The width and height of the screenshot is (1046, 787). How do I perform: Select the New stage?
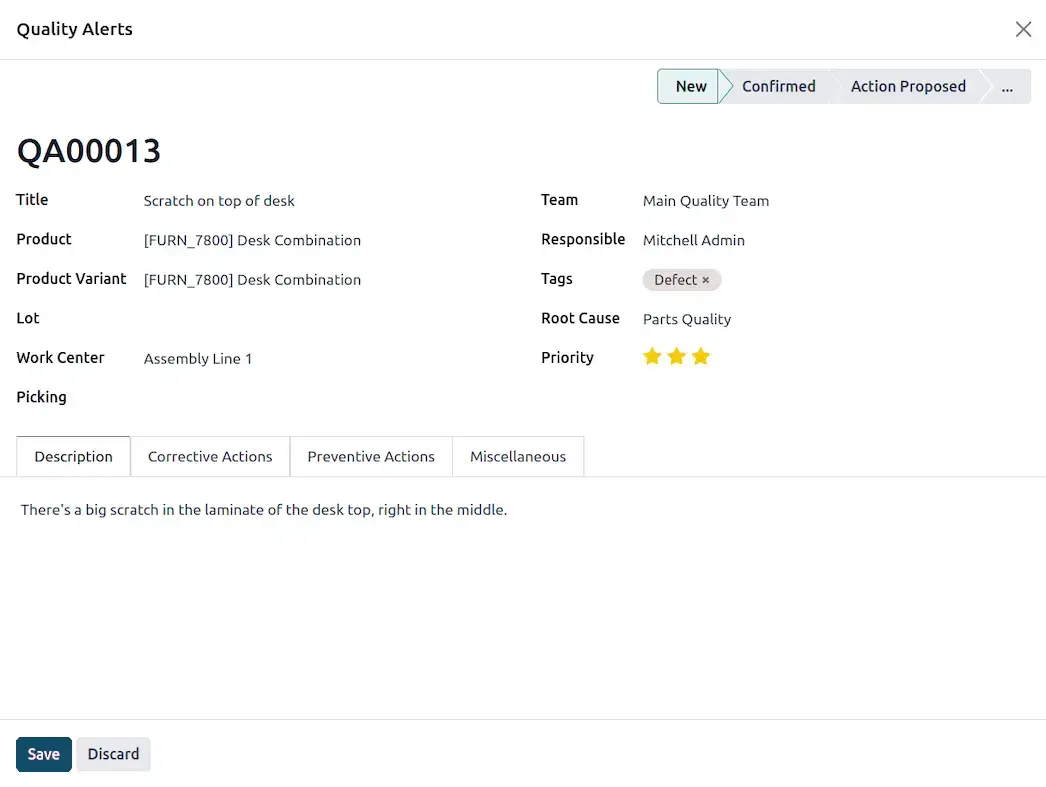point(689,87)
